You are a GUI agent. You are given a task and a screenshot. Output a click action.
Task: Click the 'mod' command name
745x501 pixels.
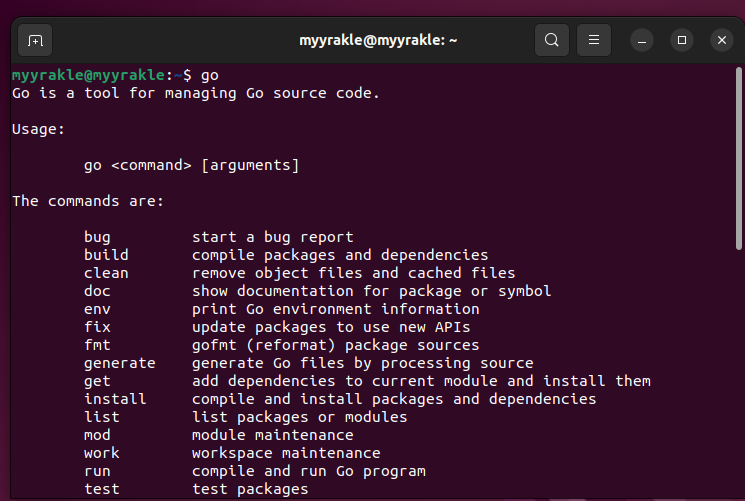pyautogui.click(x=97, y=435)
